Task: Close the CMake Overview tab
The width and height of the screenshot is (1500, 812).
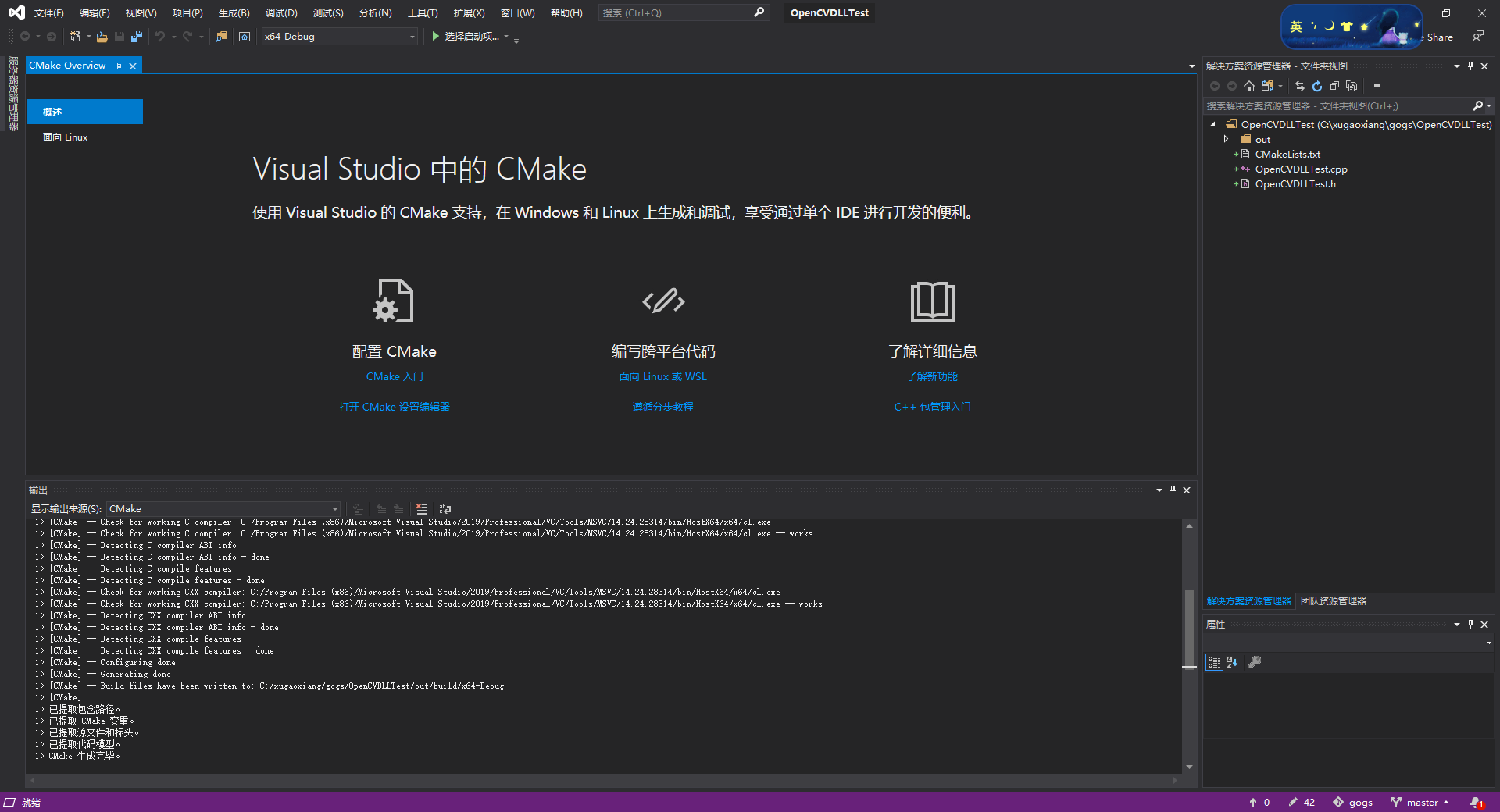Action: coord(133,66)
